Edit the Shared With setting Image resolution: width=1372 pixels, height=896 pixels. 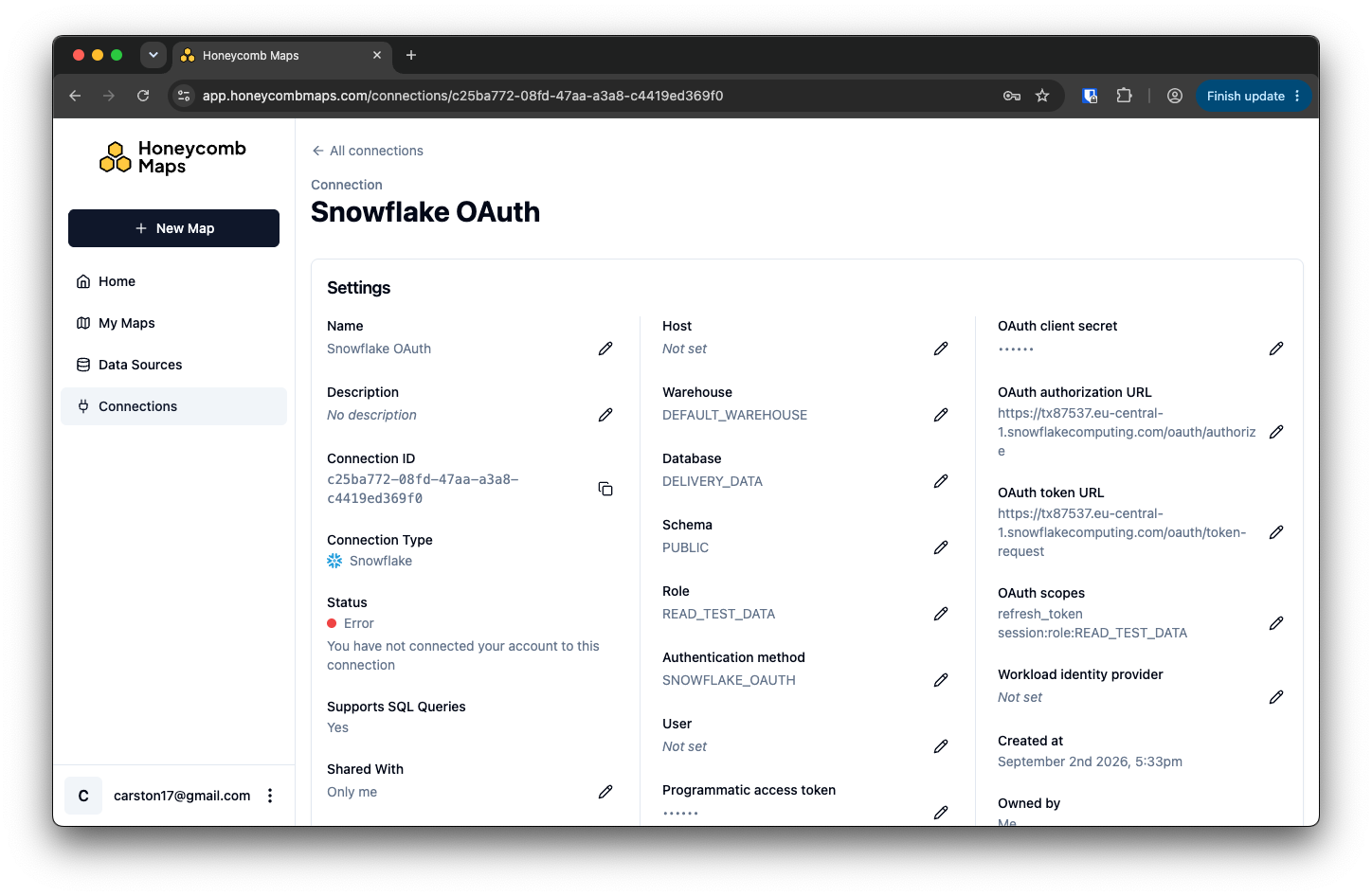(605, 792)
